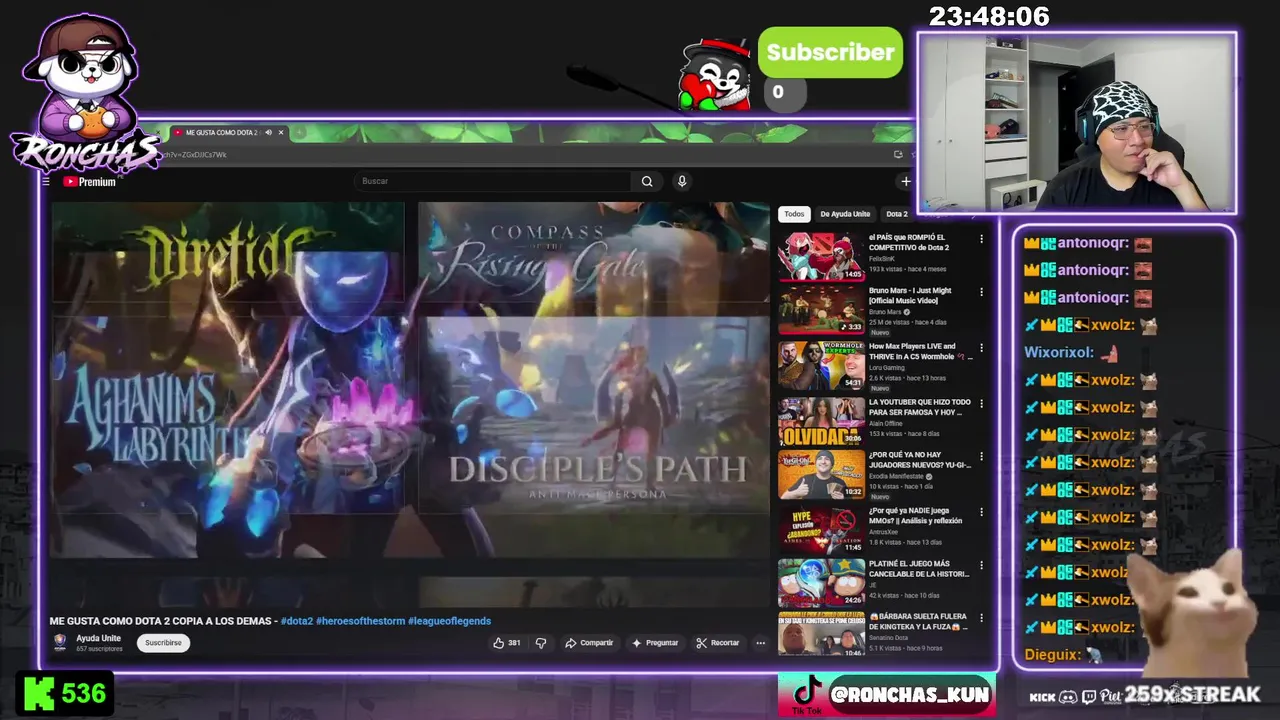The height and width of the screenshot is (720, 1280).
Task: Click the @RONCHAS_KUN TikTok handle
Action: click(x=909, y=694)
